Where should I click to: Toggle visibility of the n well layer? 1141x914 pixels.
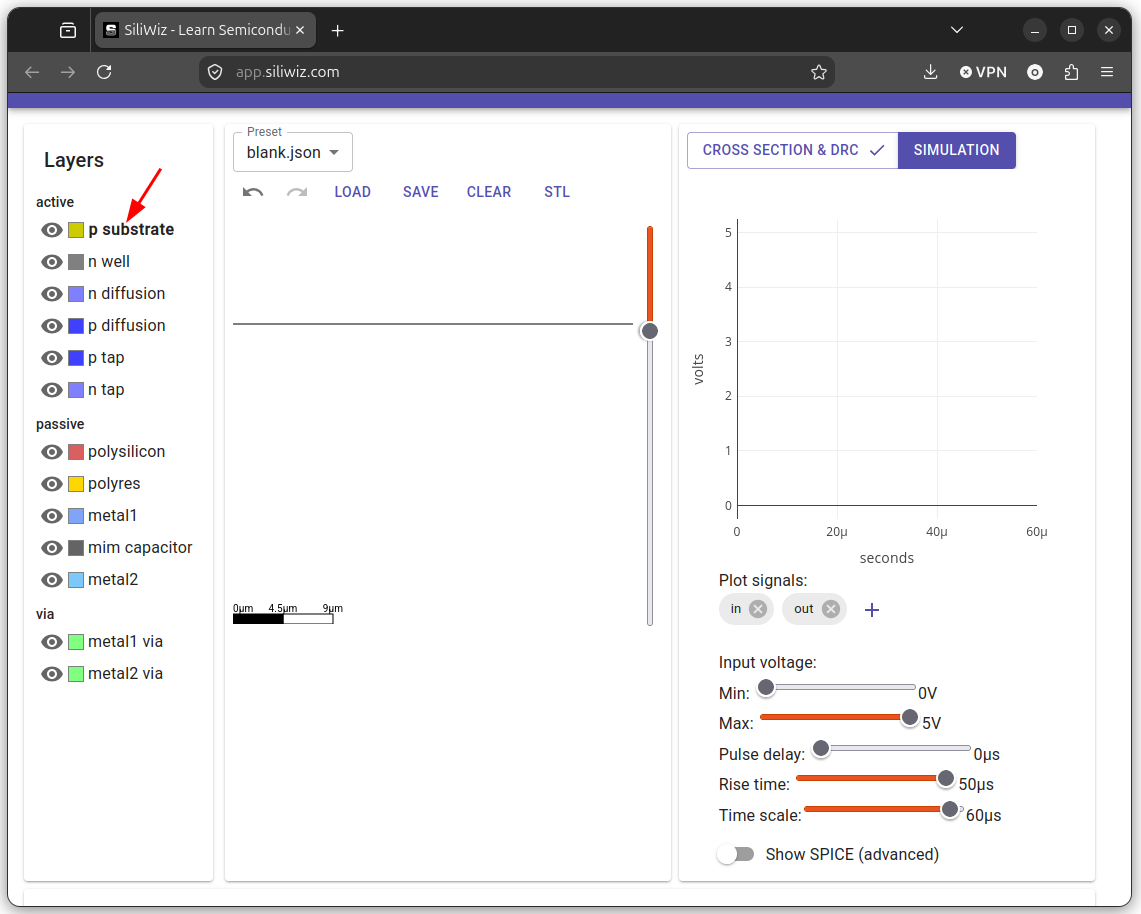[x=51, y=262]
